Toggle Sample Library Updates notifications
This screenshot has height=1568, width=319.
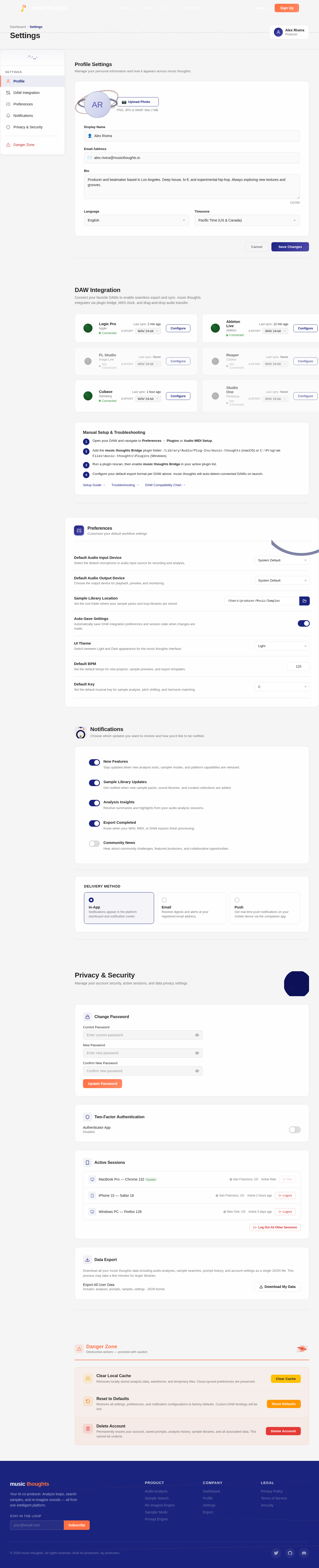point(94,783)
